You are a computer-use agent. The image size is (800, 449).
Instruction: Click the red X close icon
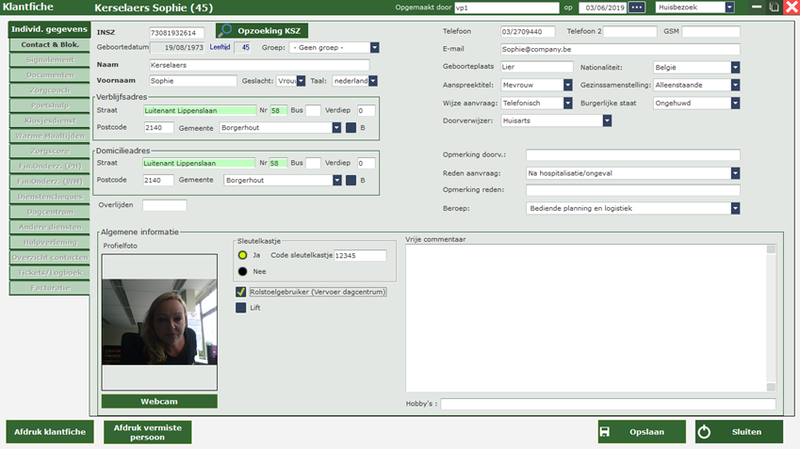[791, 8]
